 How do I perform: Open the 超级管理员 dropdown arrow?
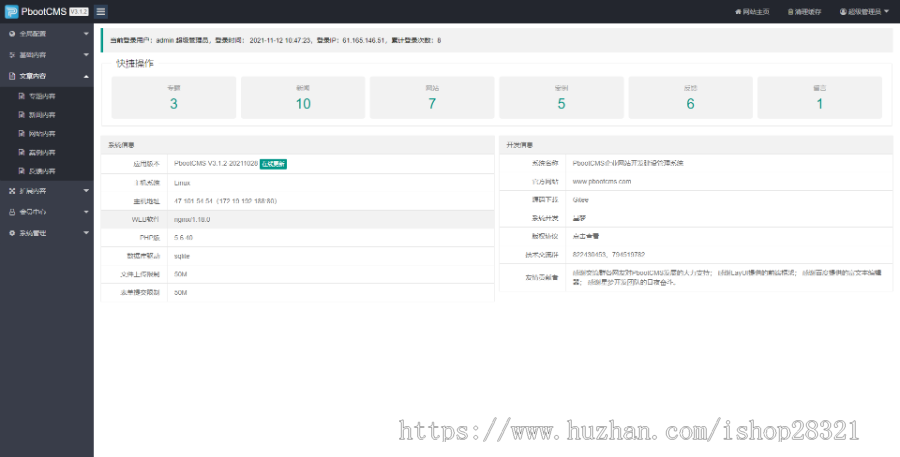(887, 11)
